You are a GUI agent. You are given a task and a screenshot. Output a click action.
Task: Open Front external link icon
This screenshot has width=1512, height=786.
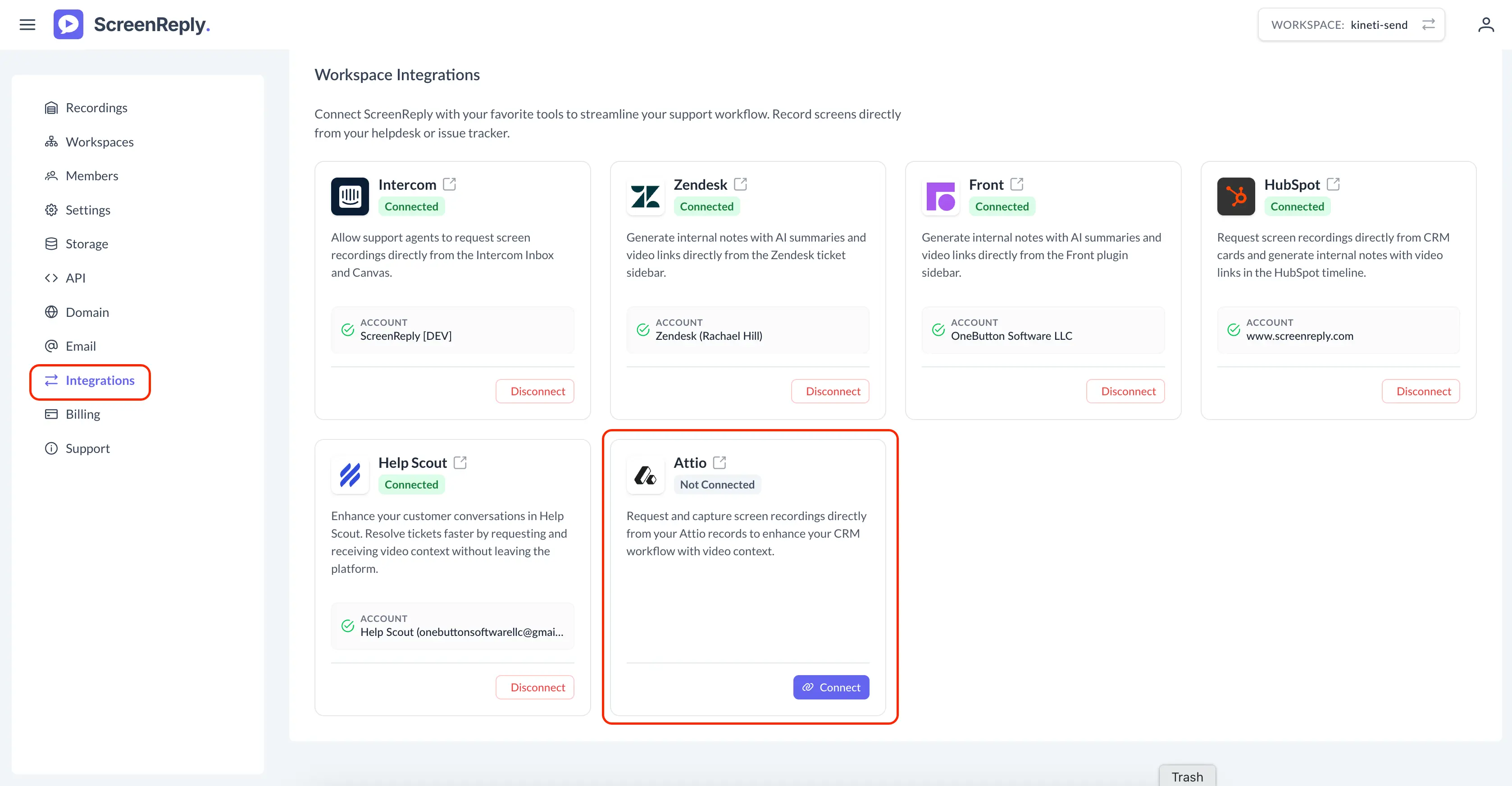1017,184
